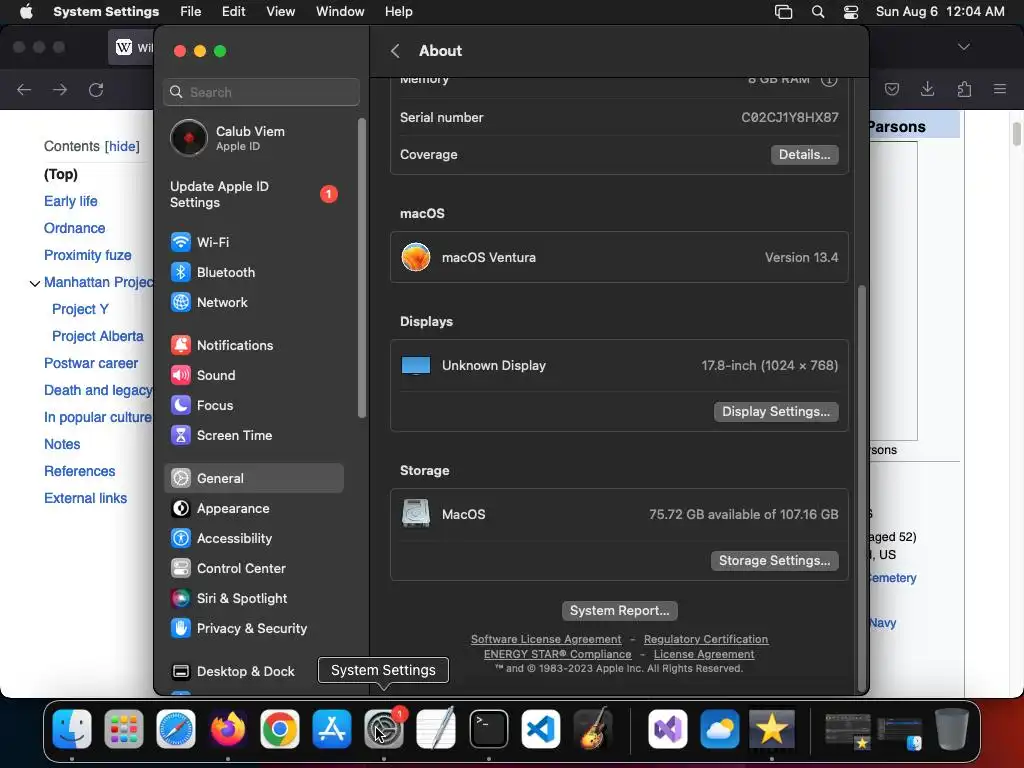Viewport: 1024px width, 768px height.
Task: Launch Visual Studio Code from Dock
Action: point(541,728)
